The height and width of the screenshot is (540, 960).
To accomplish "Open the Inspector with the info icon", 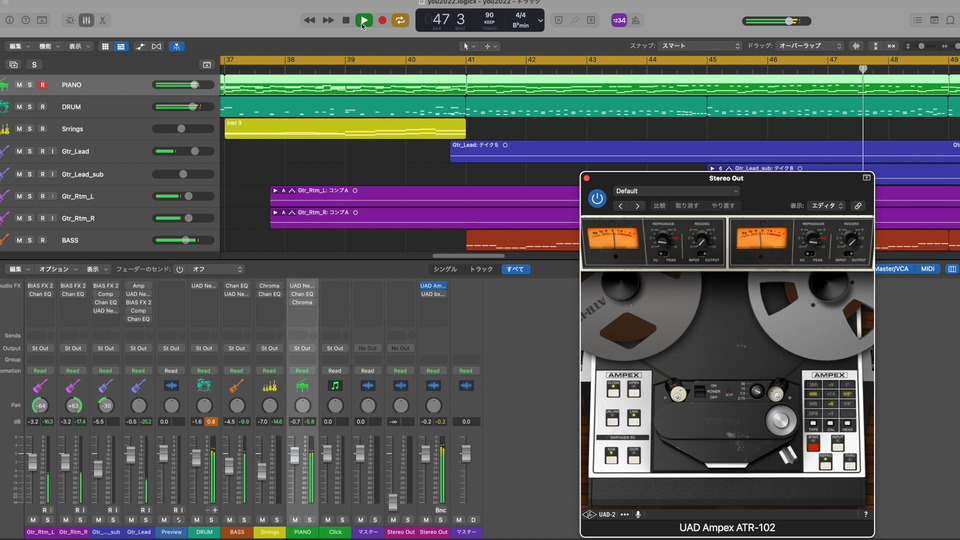I will tap(10, 20).
